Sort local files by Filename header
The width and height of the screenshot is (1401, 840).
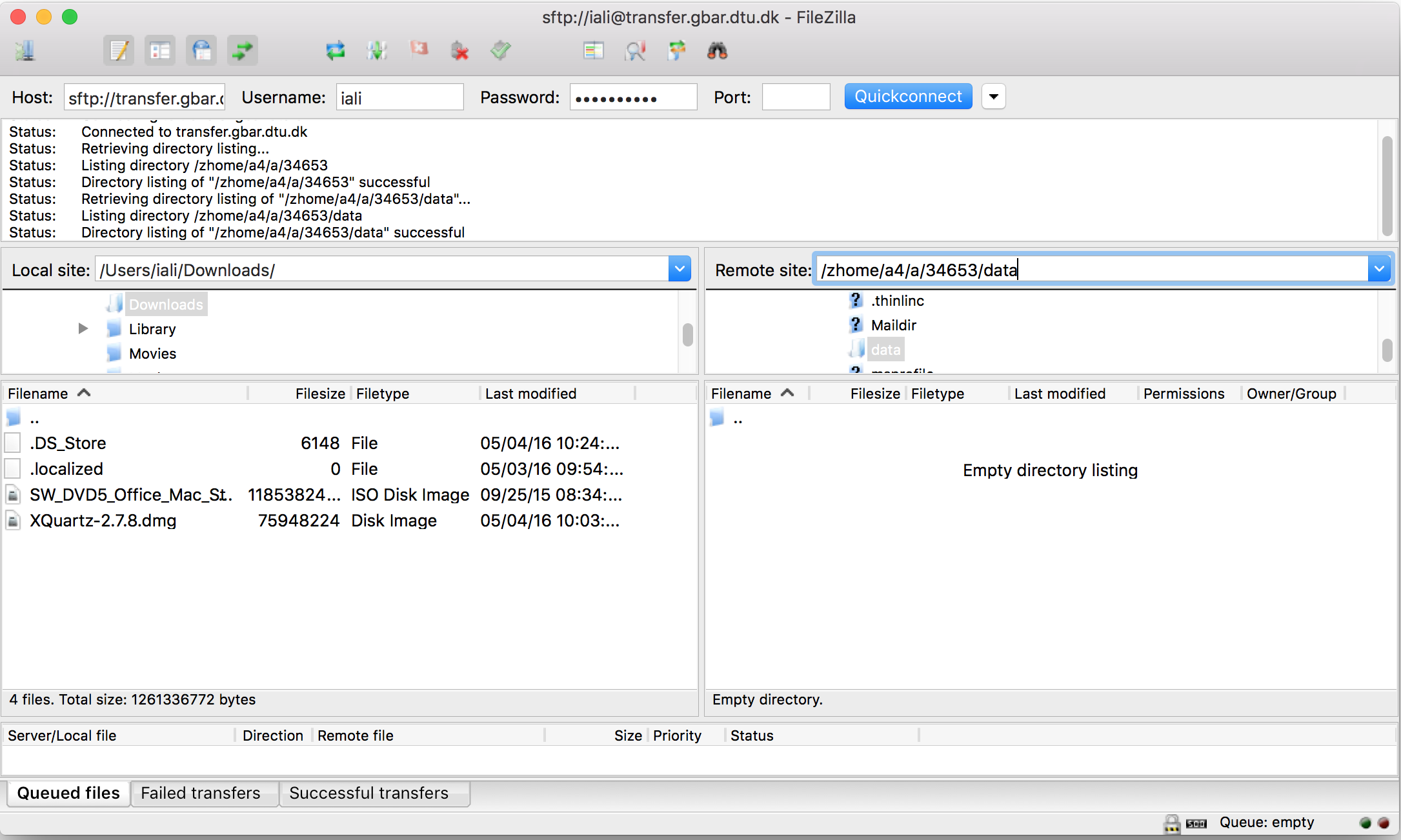click(126, 394)
